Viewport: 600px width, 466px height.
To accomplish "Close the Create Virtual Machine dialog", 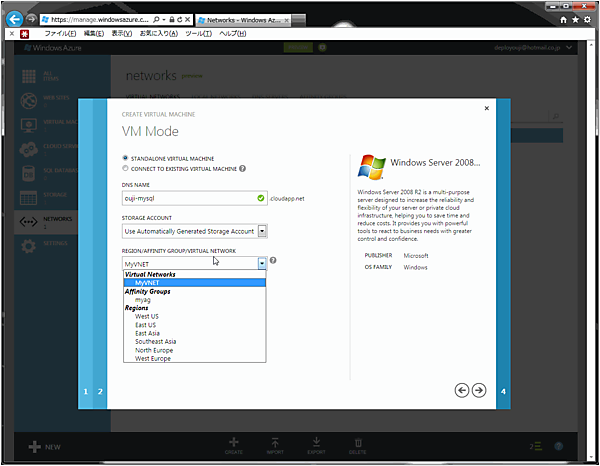I will point(487,108).
